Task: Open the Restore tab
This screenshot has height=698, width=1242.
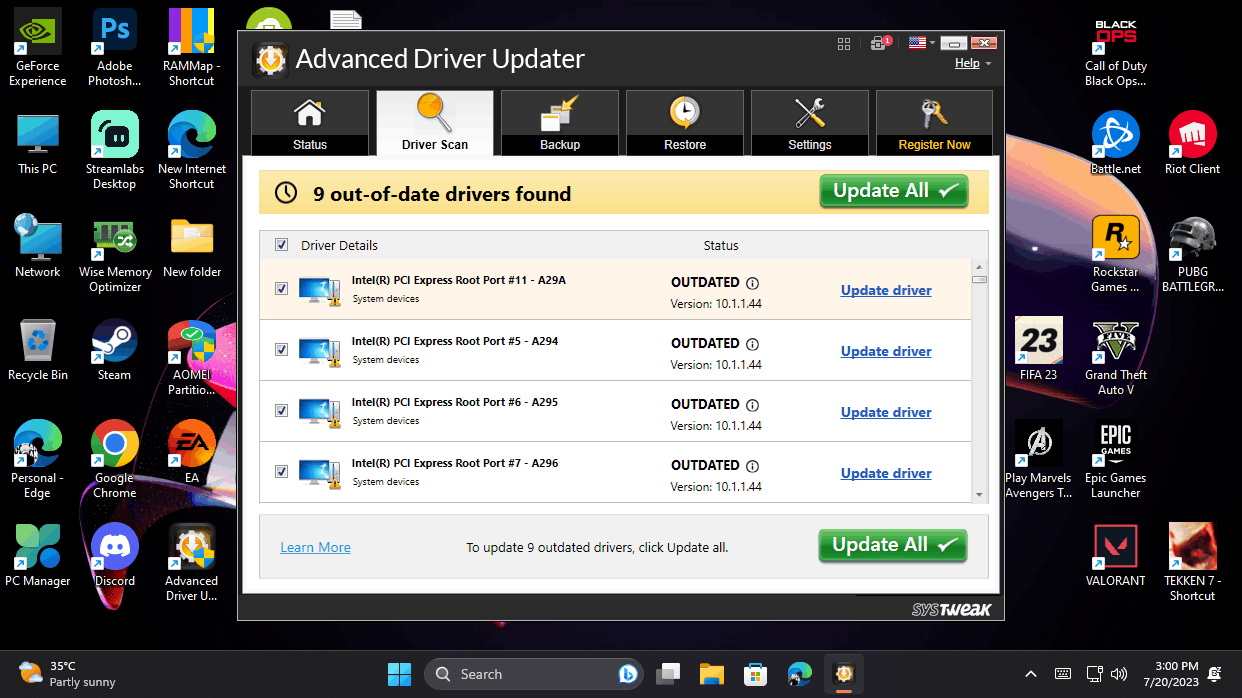Action: tap(685, 122)
